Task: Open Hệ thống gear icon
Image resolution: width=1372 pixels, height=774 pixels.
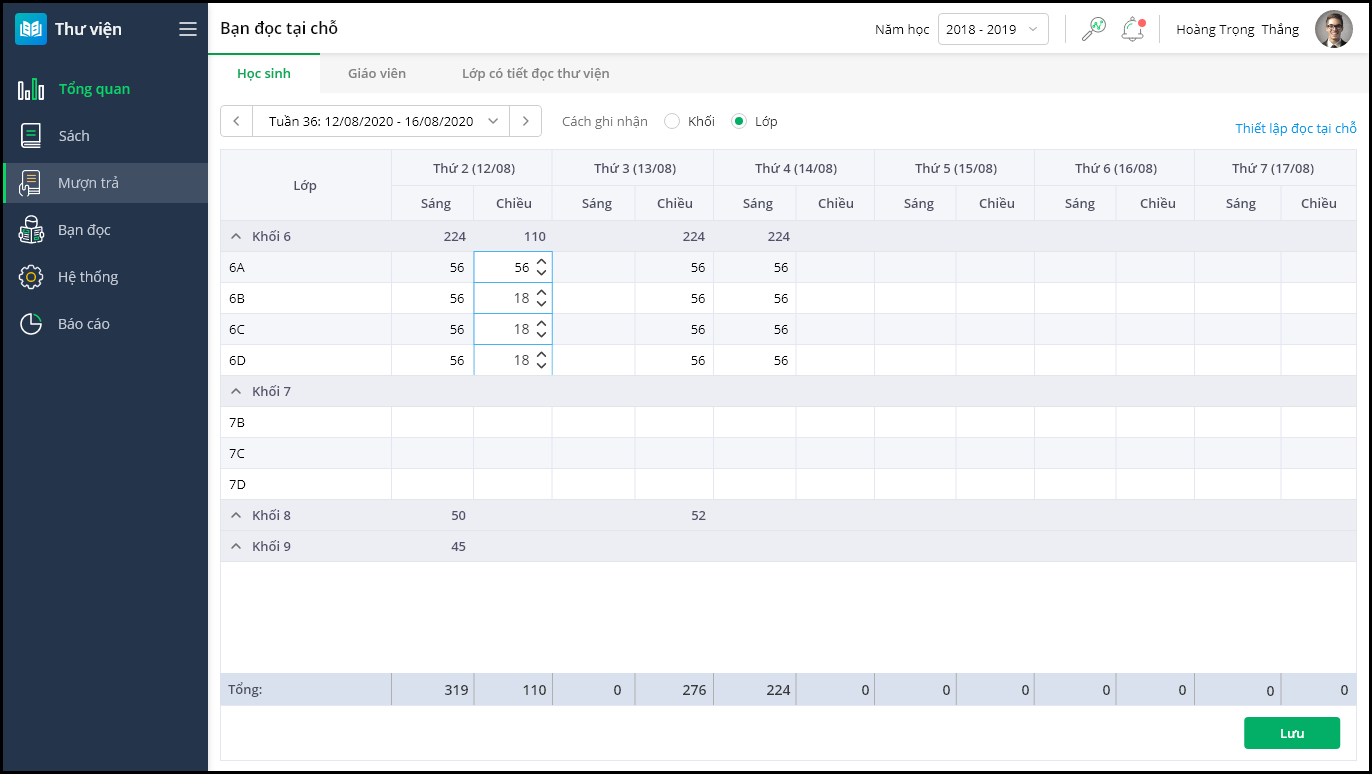Action: pos(31,277)
